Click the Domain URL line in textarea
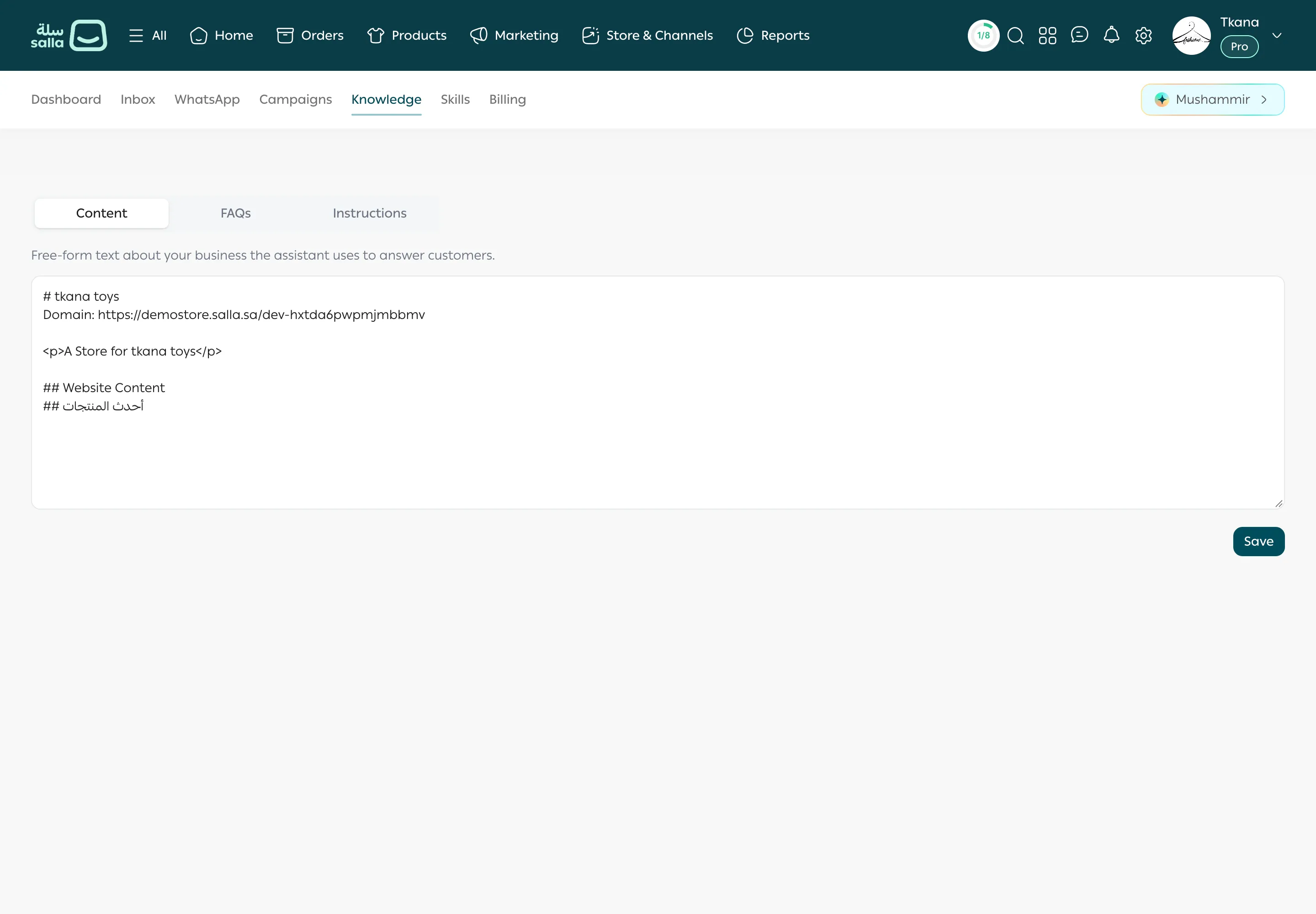The width and height of the screenshot is (1316, 914). [x=233, y=315]
